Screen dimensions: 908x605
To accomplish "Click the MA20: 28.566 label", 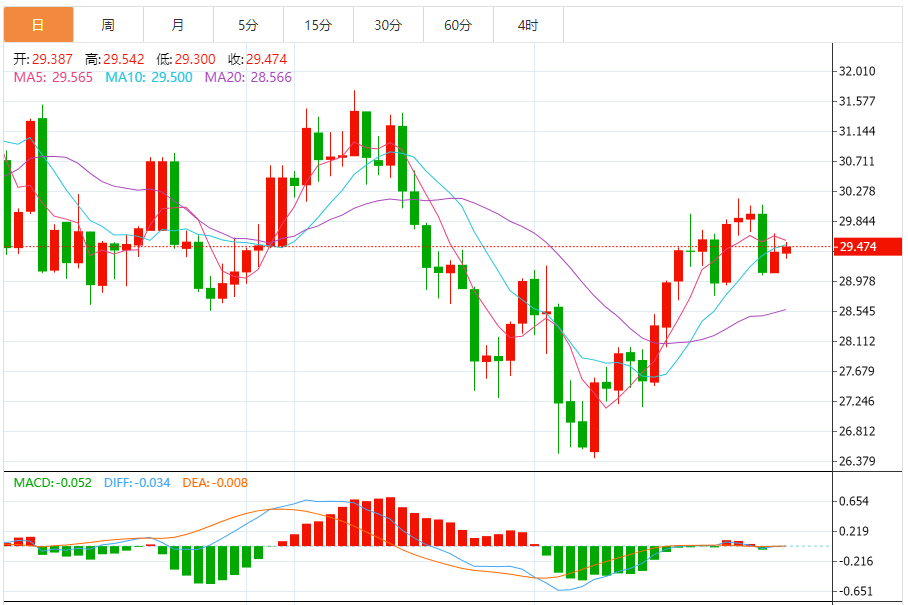I will (x=248, y=78).
